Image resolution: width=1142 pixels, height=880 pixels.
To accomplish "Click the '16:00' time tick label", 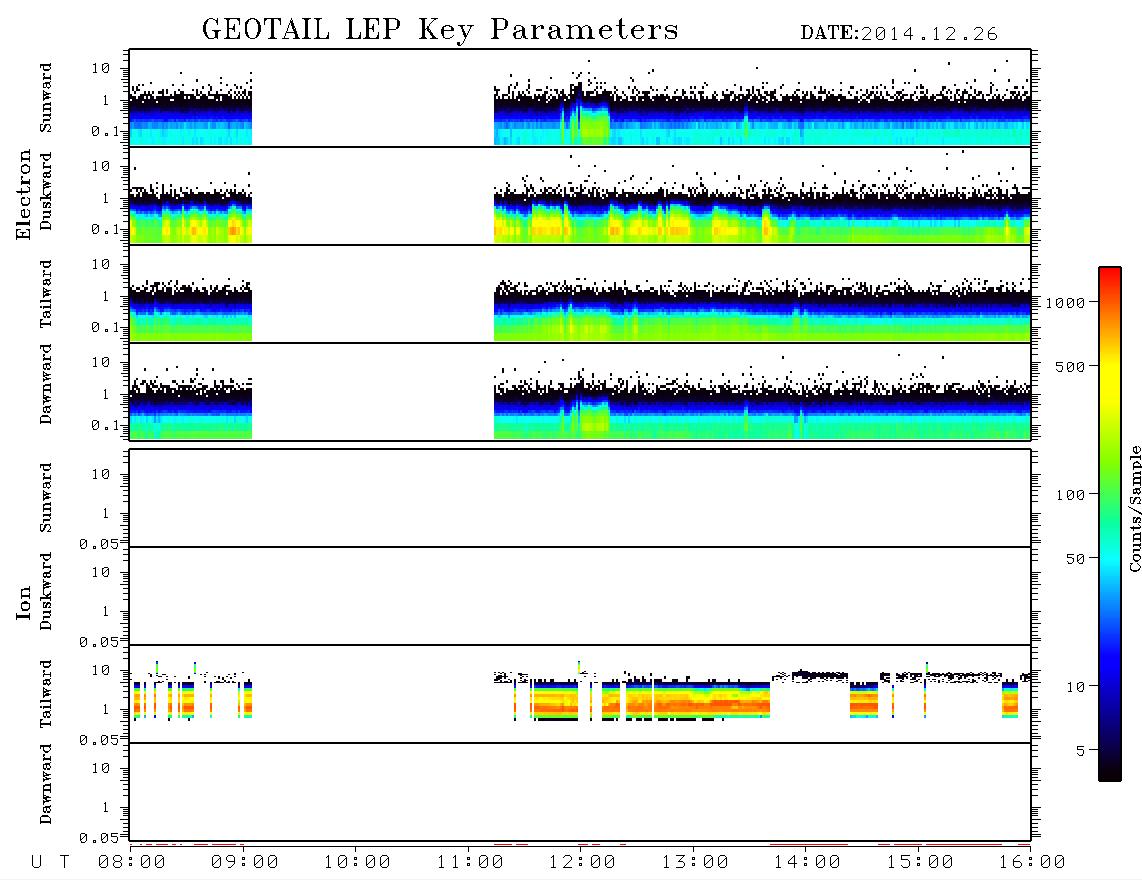I will click(x=1032, y=863).
